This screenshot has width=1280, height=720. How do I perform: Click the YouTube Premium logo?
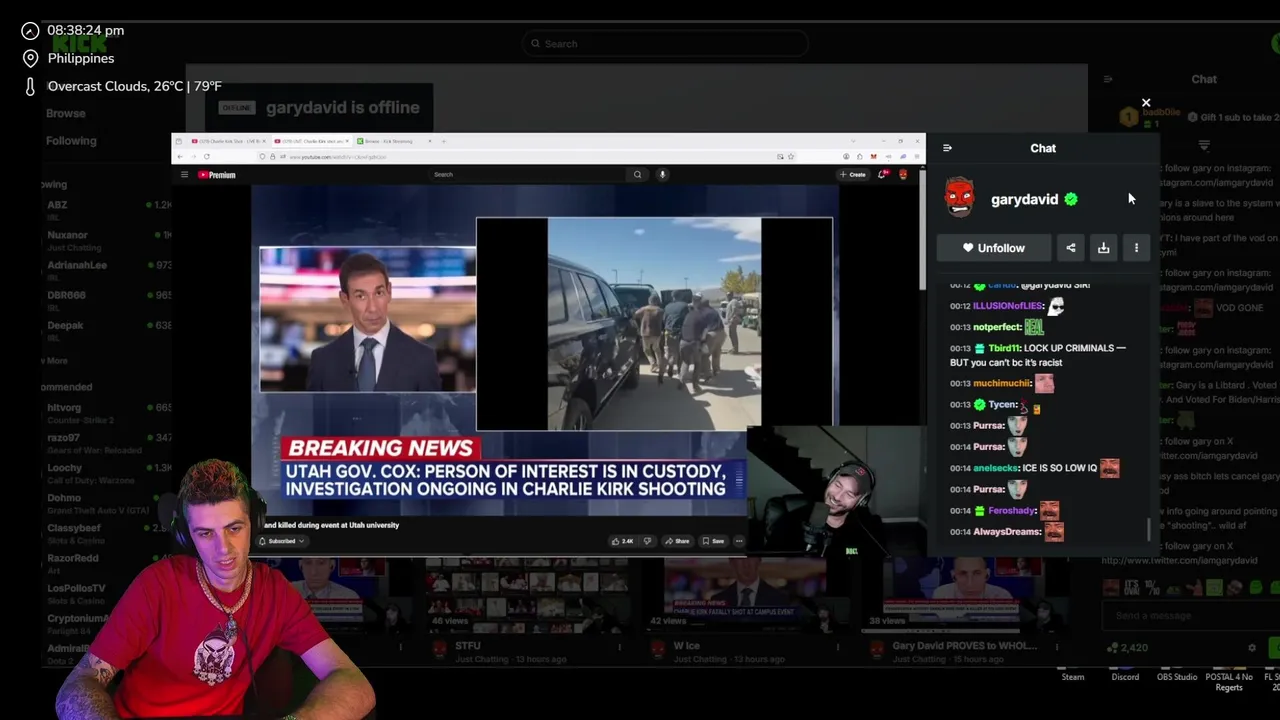[217, 175]
